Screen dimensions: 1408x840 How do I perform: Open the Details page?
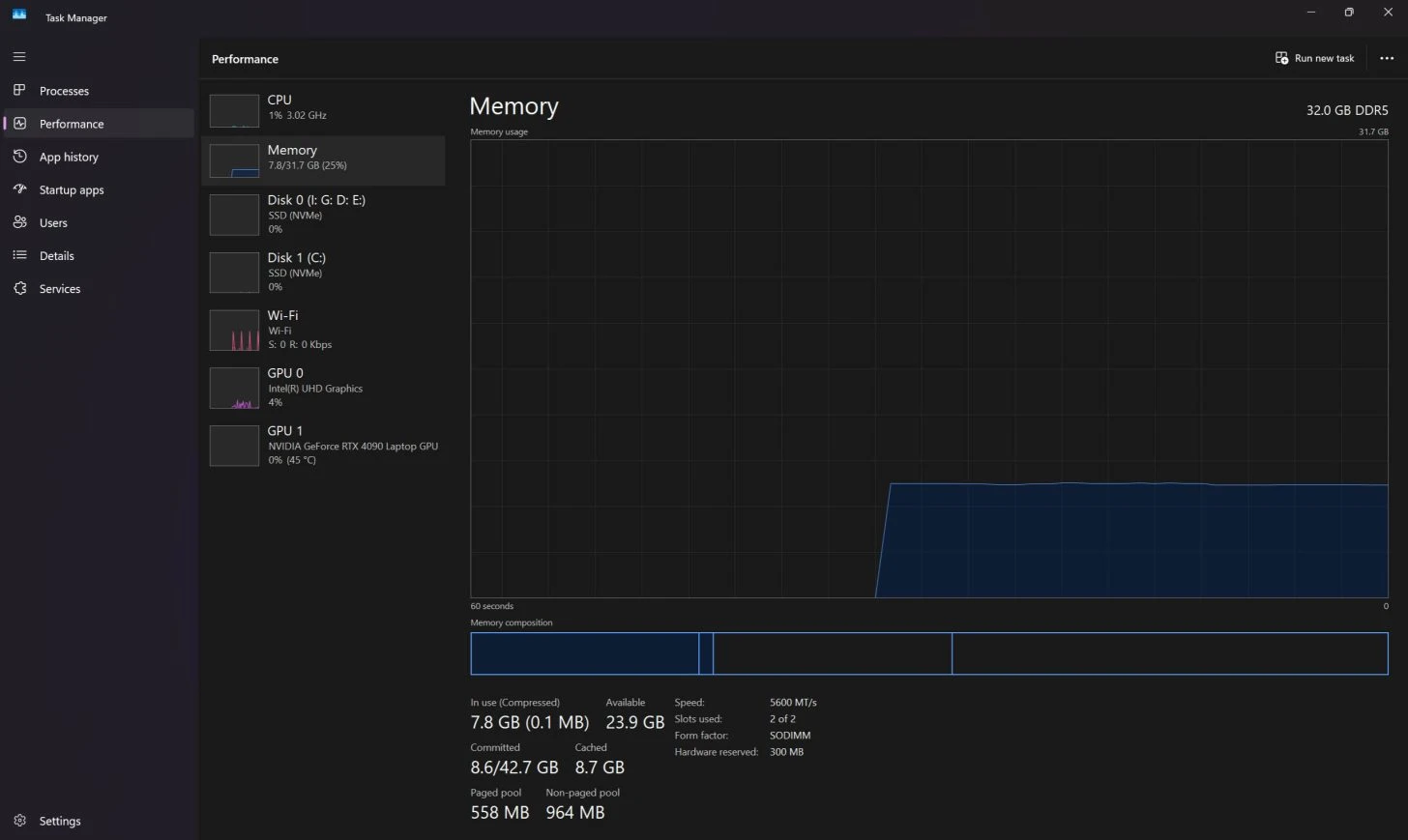pos(57,256)
